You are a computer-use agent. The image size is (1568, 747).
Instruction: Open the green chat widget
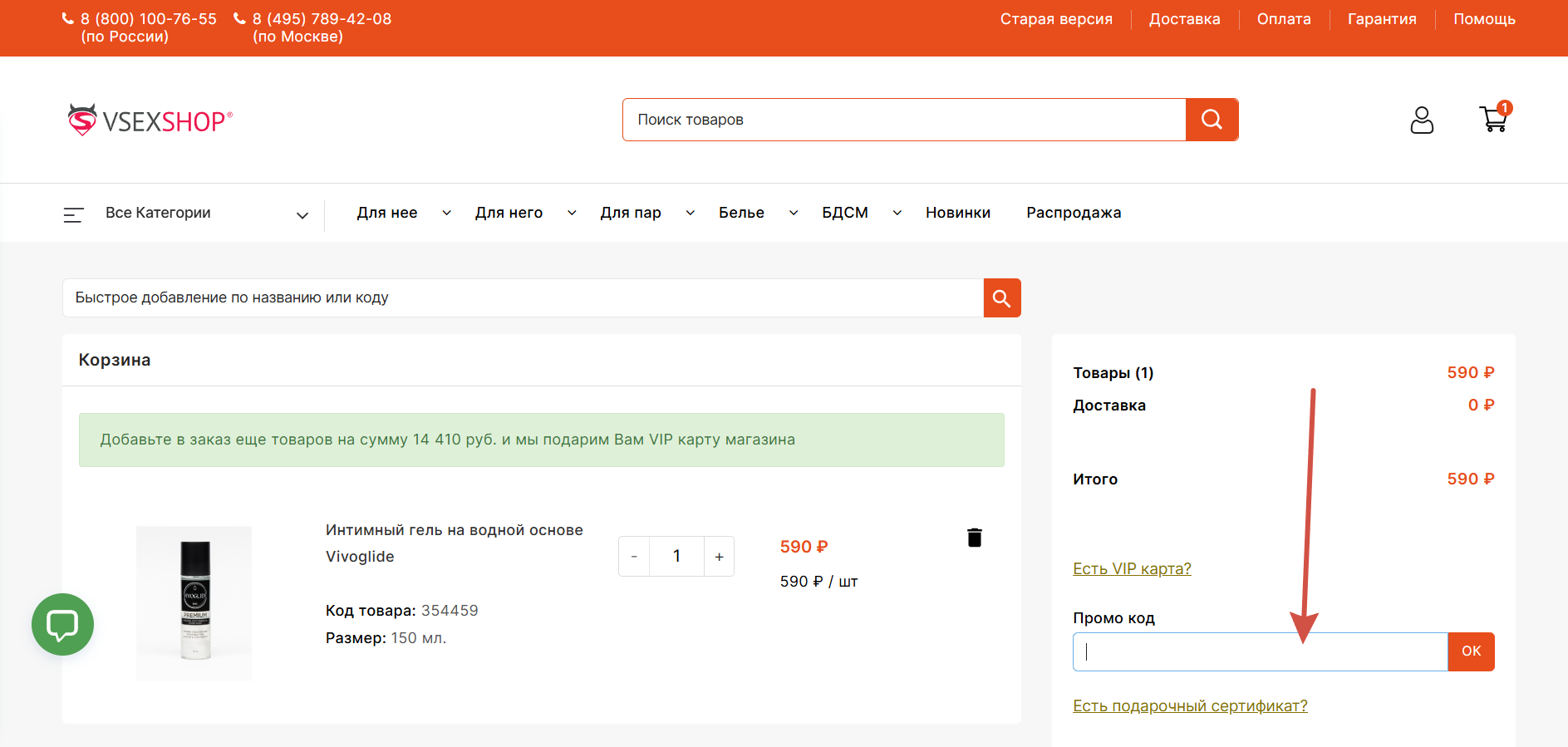62,624
